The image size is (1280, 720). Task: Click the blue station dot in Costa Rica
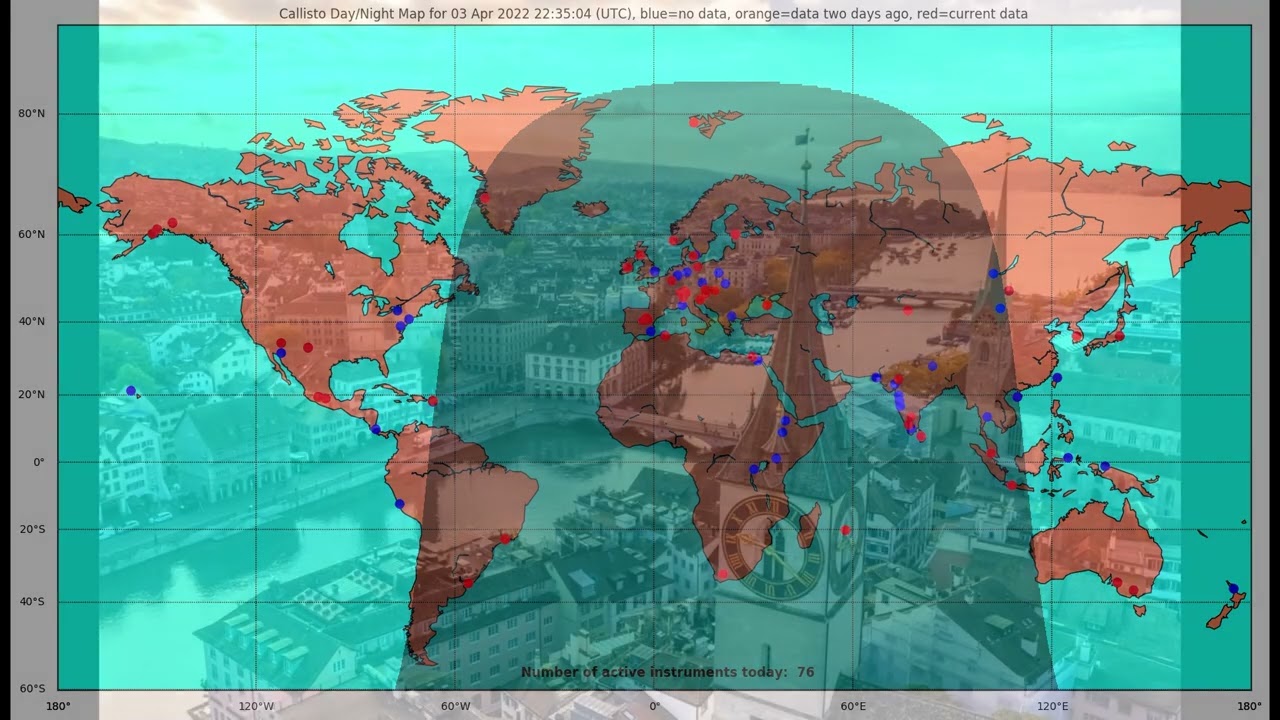pyautogui.click(x=376, y=430)
